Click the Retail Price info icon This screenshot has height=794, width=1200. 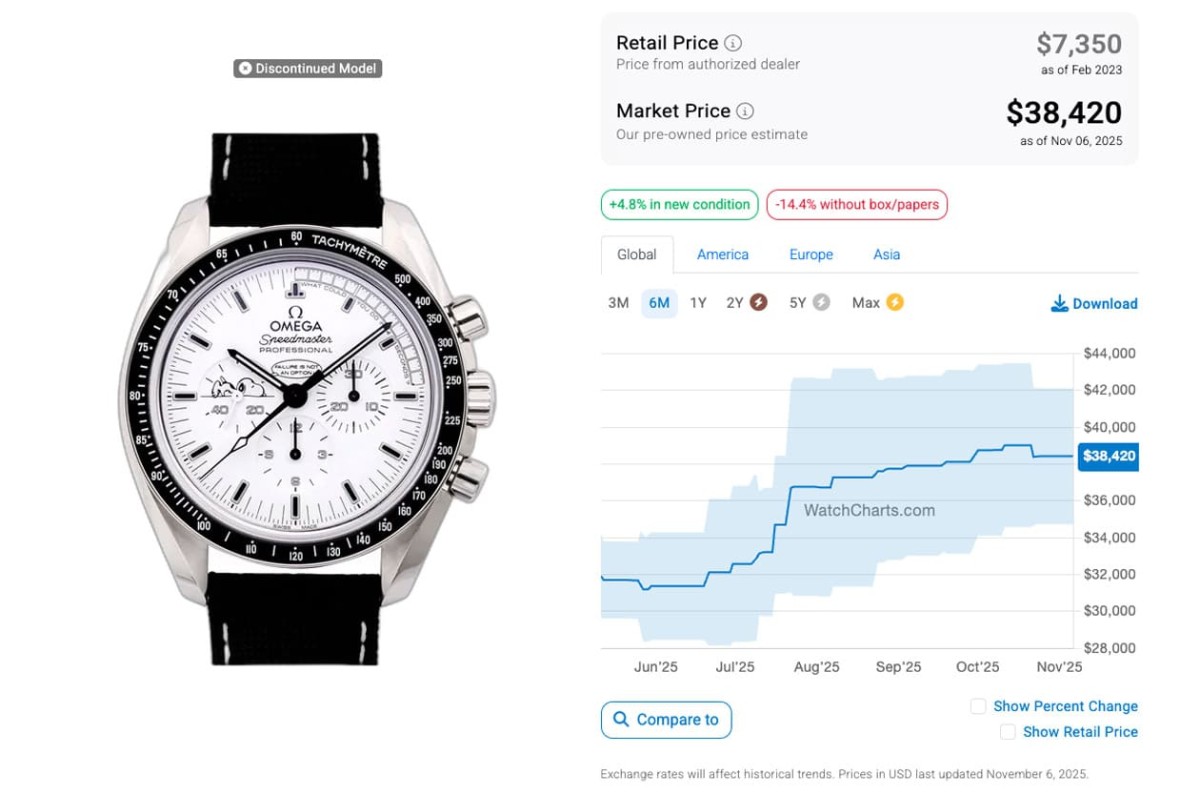click(733, 43)
